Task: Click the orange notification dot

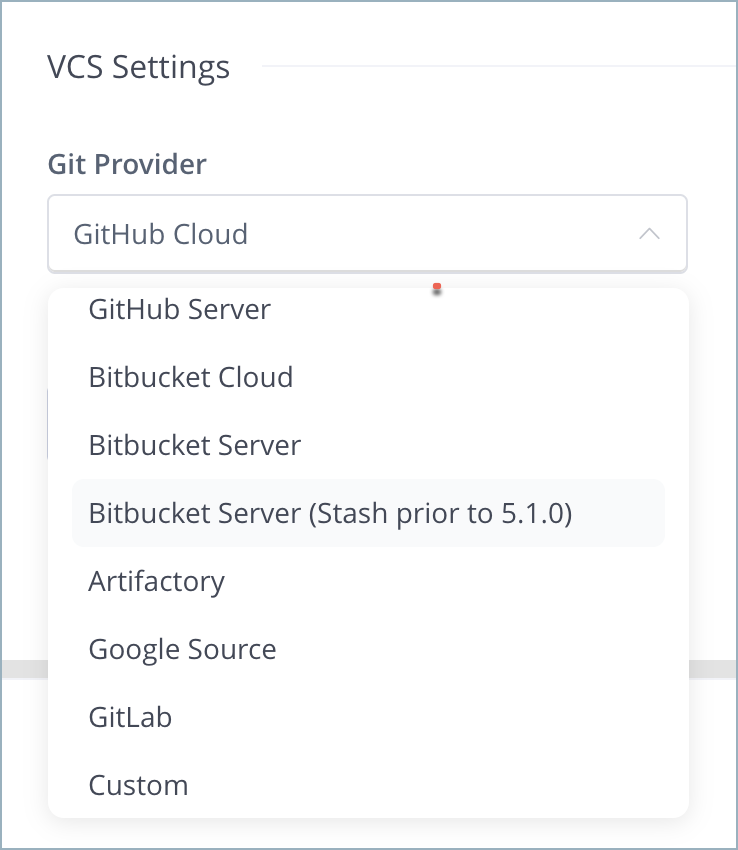Action: [437, 287]
